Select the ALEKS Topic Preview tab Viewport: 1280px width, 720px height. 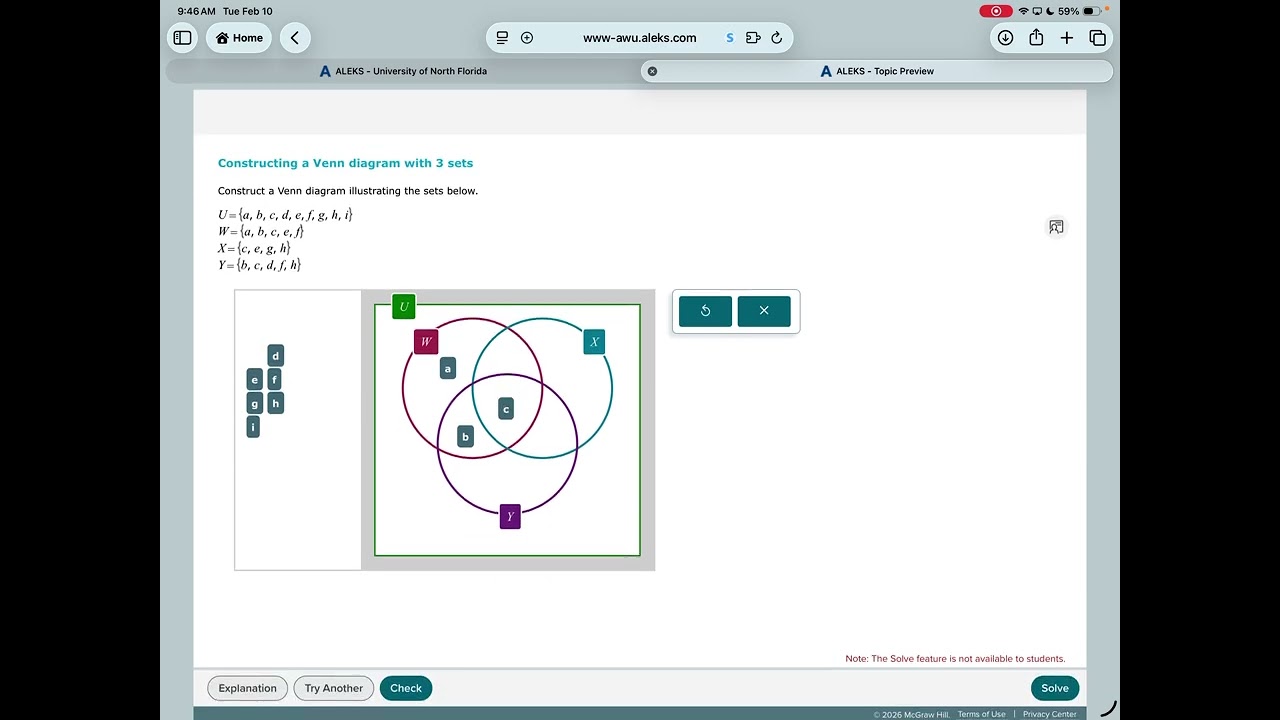coord(877,71)
